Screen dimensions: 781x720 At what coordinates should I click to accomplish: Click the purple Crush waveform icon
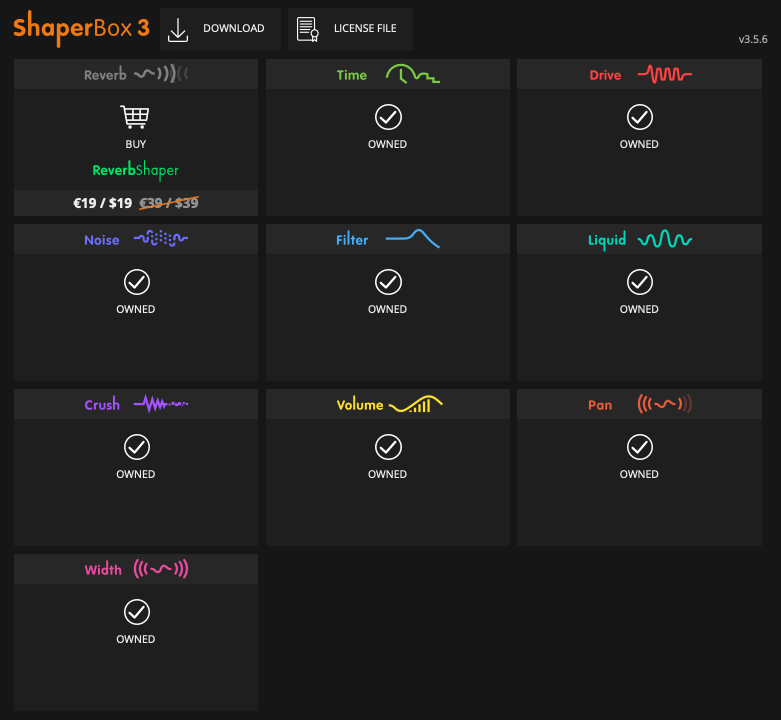[161, 404]
